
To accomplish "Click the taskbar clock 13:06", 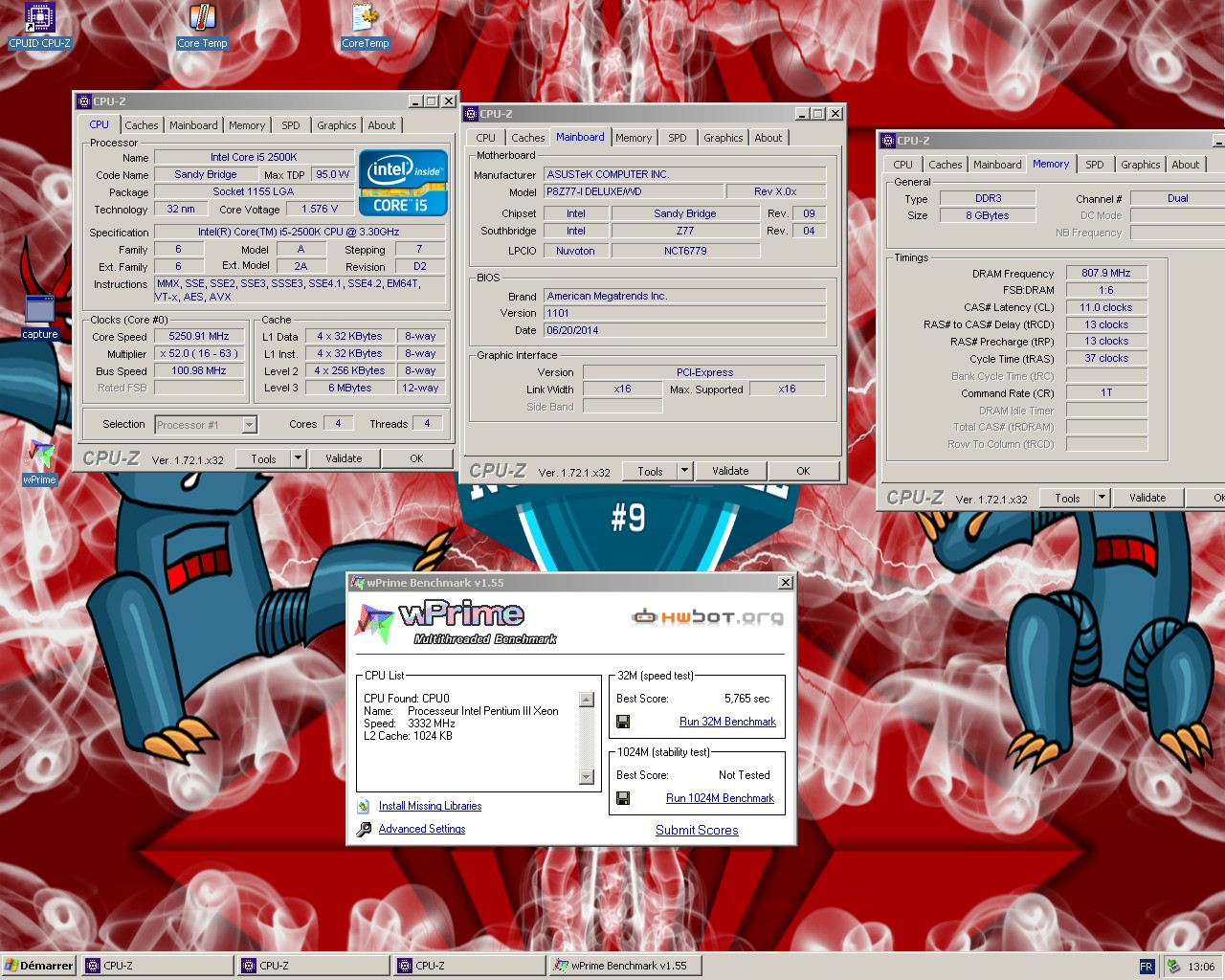I will [x=1201, y=967].
